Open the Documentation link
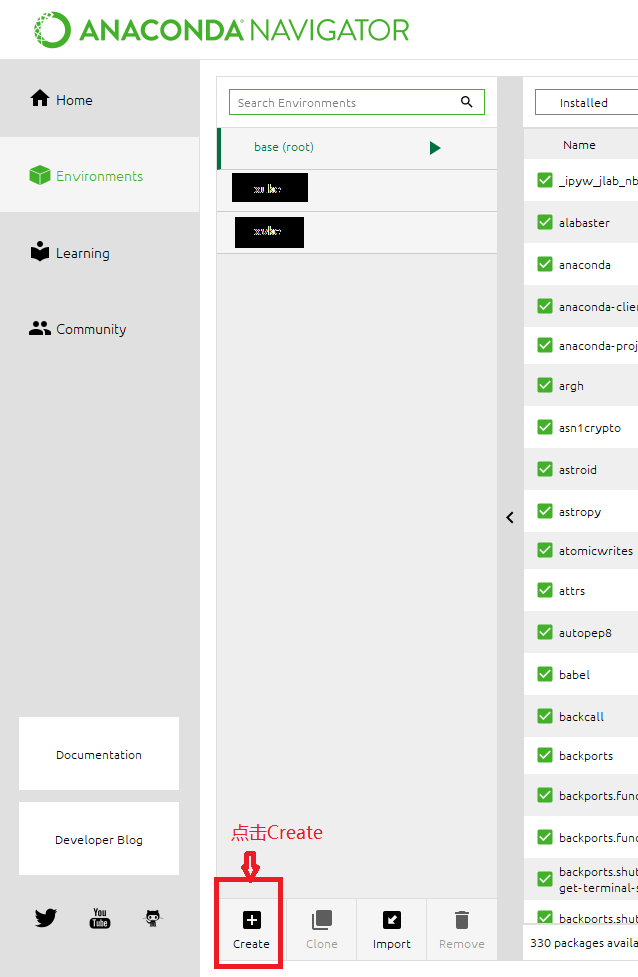 (x=99, y=753)
